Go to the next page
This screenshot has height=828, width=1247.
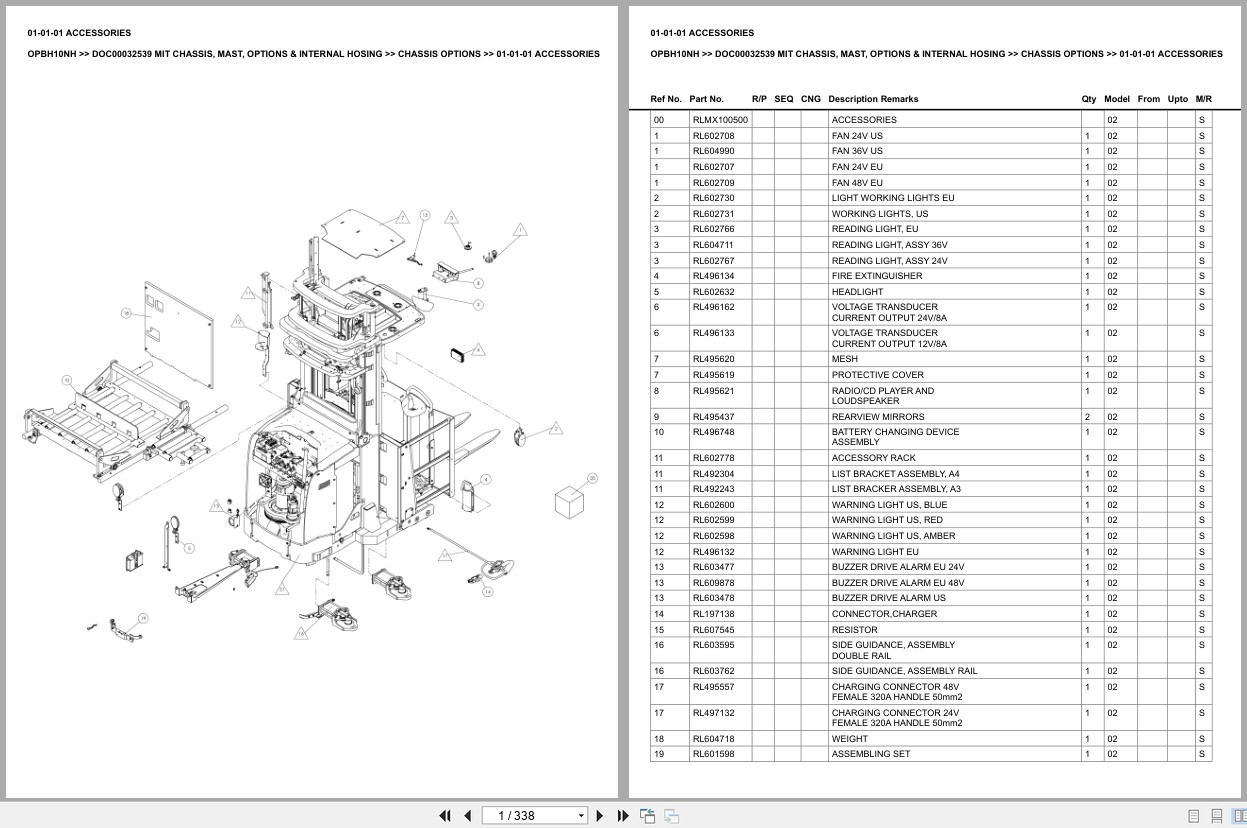(x=600, y=815)
